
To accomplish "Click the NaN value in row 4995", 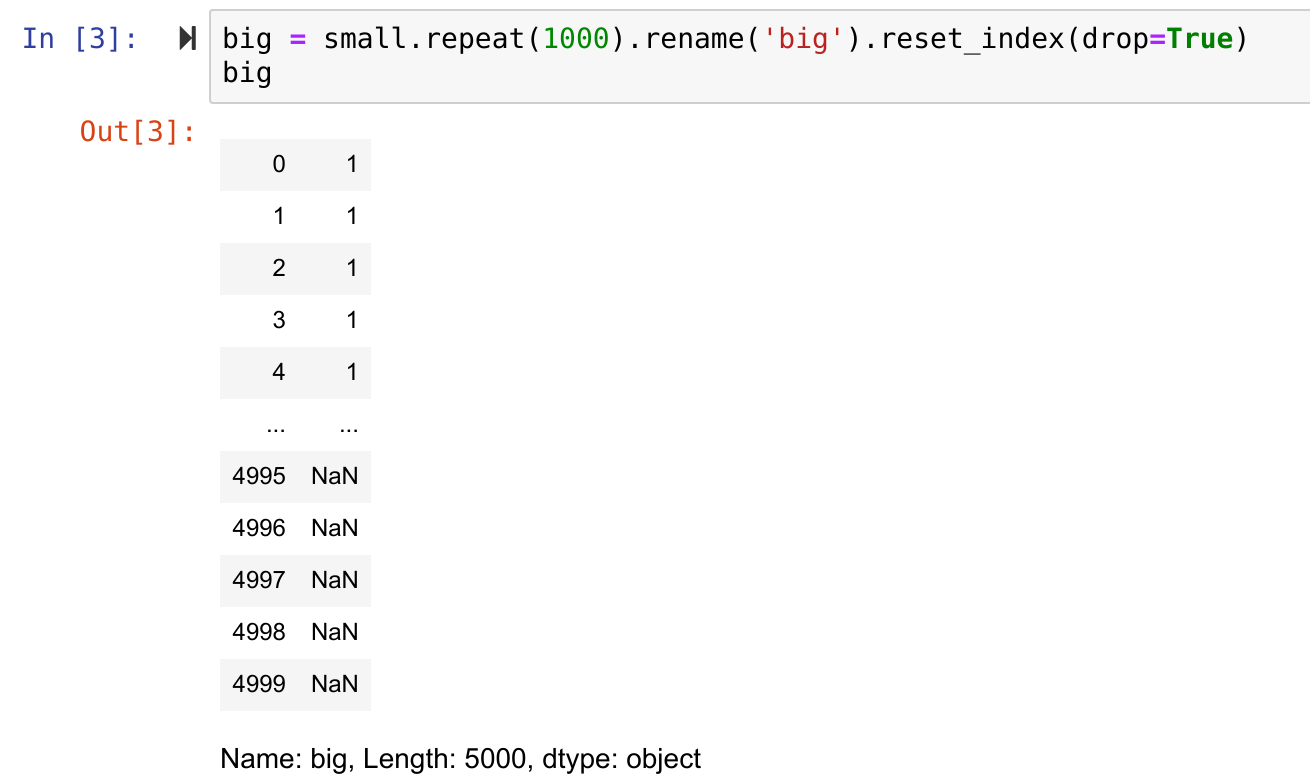I will (334, 476).
